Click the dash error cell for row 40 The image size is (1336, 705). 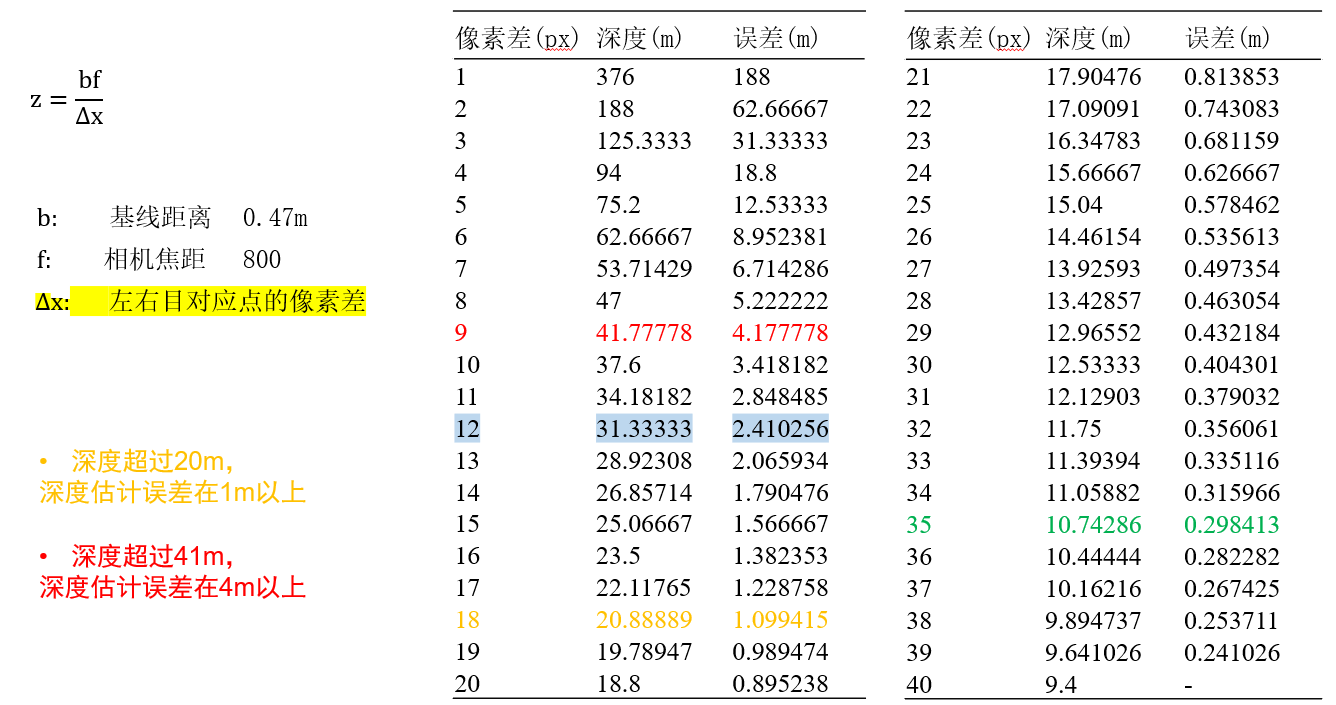[1189, 685]
